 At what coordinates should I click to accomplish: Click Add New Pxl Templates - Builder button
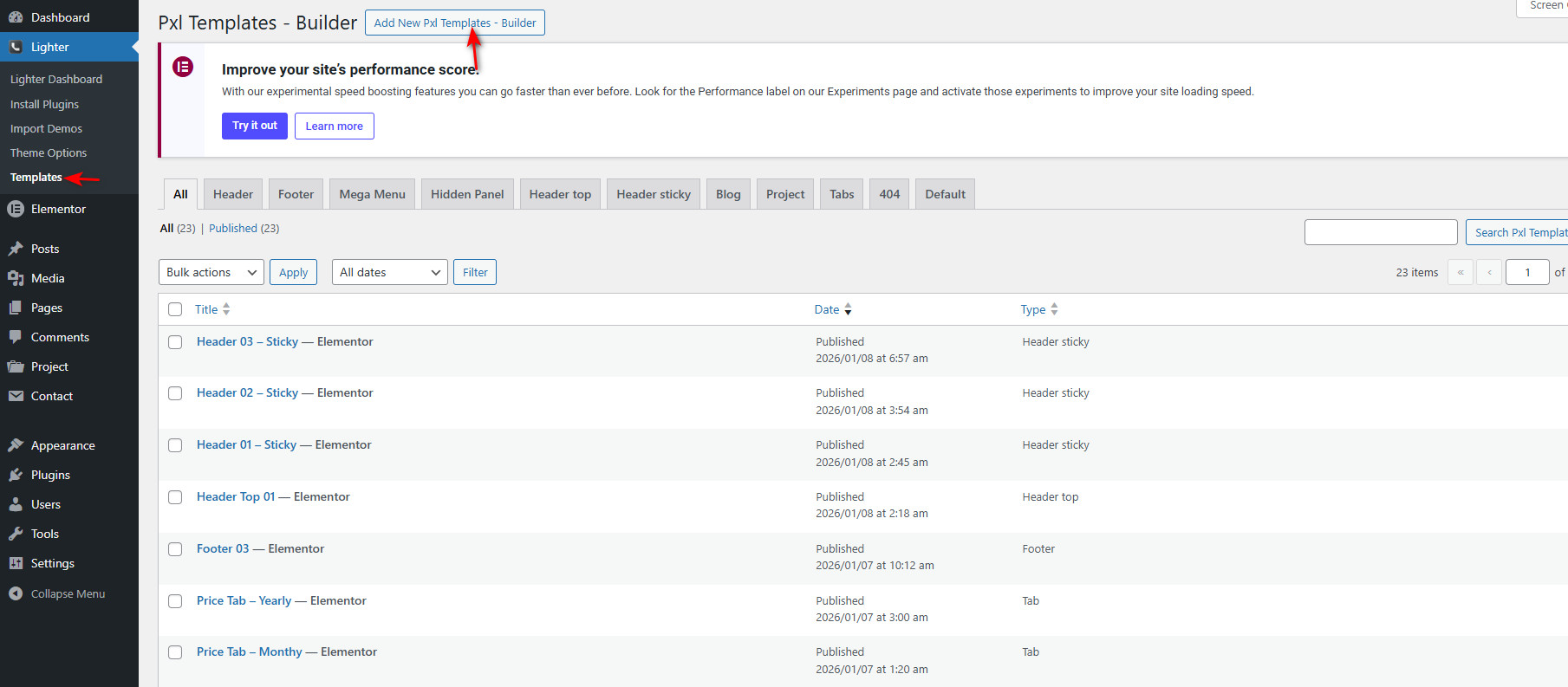[454, 23]
